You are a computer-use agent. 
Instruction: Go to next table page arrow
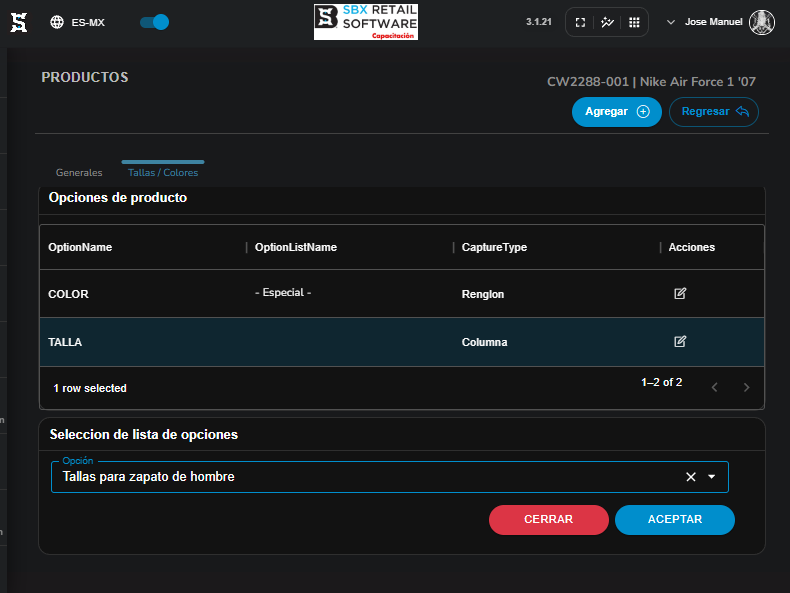coord(746,387)
